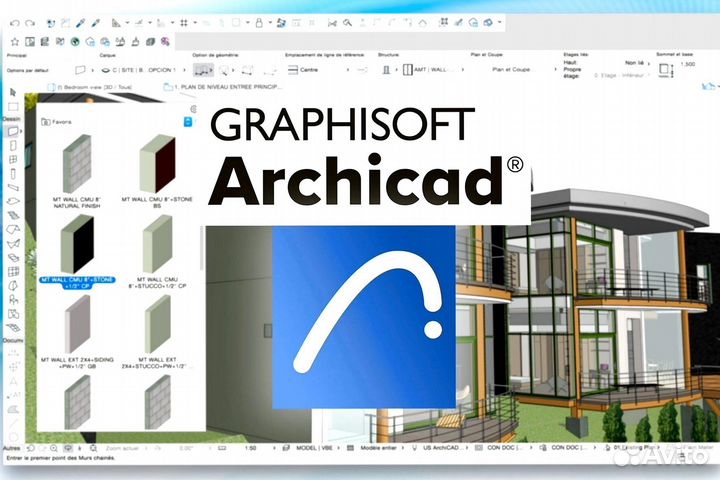Toggle the lock icon in top toolbar

click(x=259, y=23)
